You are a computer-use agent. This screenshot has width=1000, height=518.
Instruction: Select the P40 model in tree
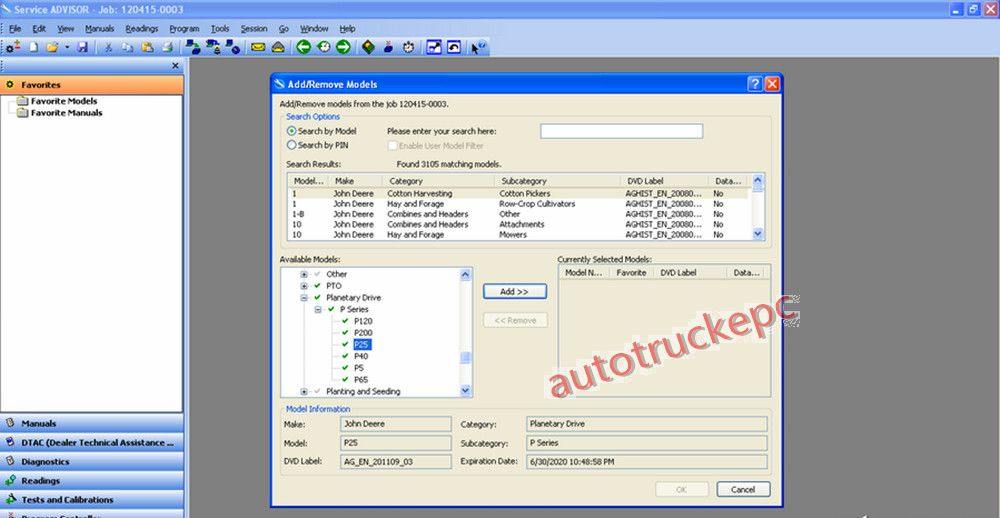tap(361, 357)
